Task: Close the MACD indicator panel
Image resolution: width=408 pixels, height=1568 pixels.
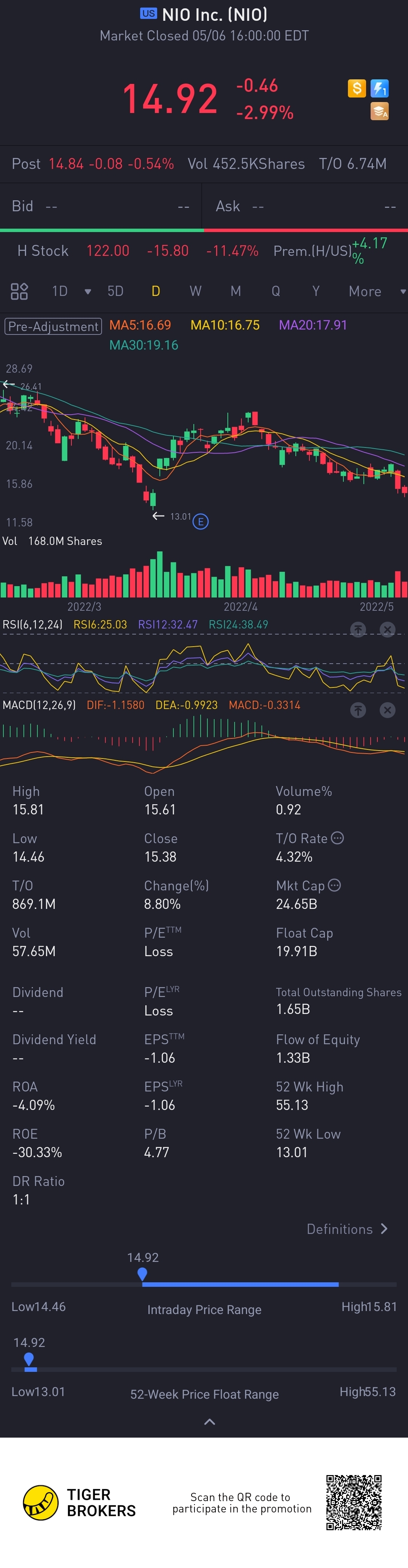Action: point(387,710)
